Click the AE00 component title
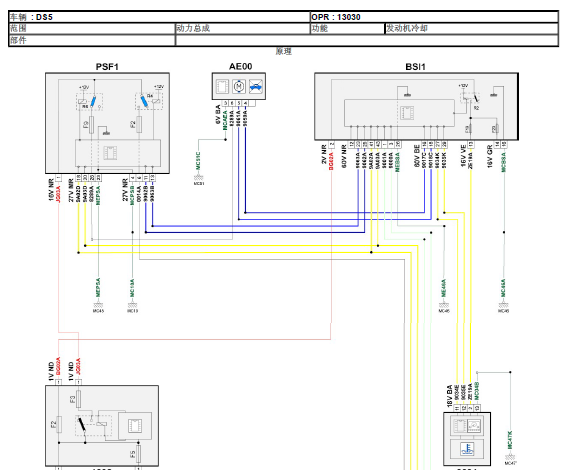 (240, 66)
